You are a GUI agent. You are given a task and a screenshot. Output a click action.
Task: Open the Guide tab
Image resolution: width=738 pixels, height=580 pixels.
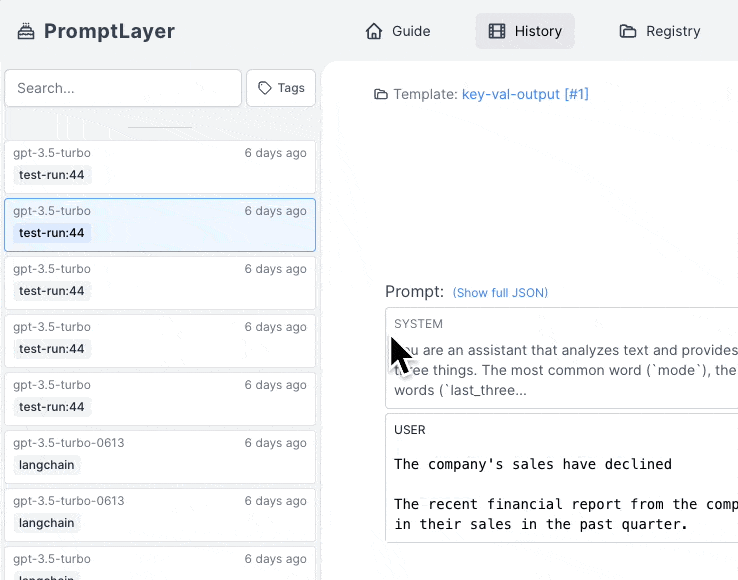point(398,31)
